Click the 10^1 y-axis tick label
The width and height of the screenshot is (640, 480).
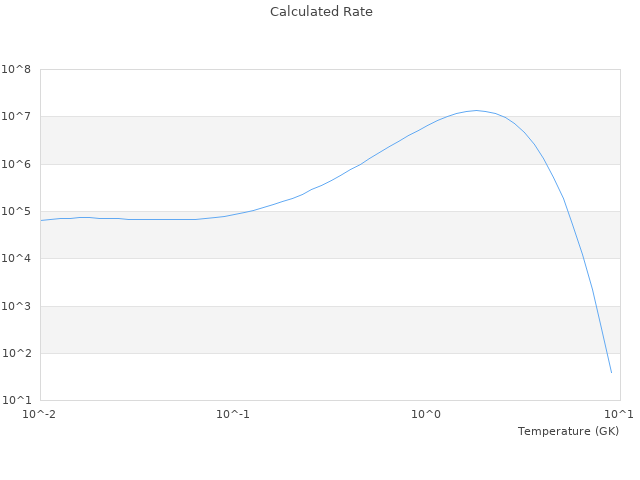pyautogui.click(x=17, y=401)
